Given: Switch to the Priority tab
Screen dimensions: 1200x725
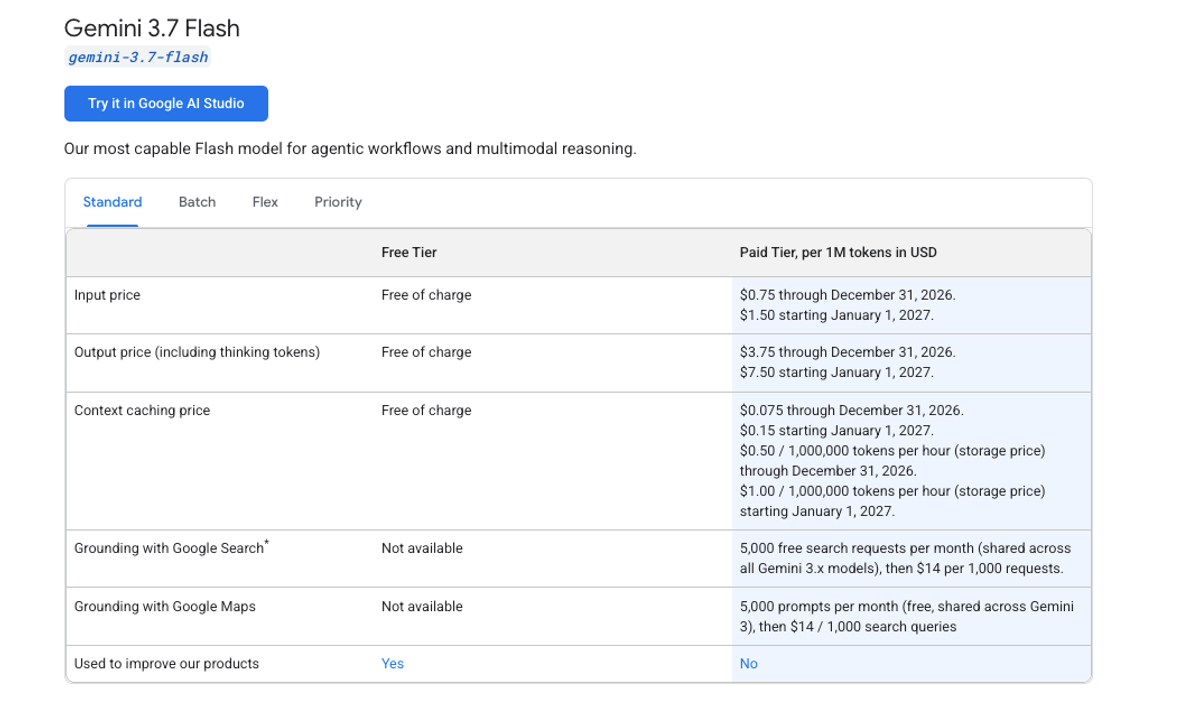Looking at the screenshot, I should (x=338, y=202).
